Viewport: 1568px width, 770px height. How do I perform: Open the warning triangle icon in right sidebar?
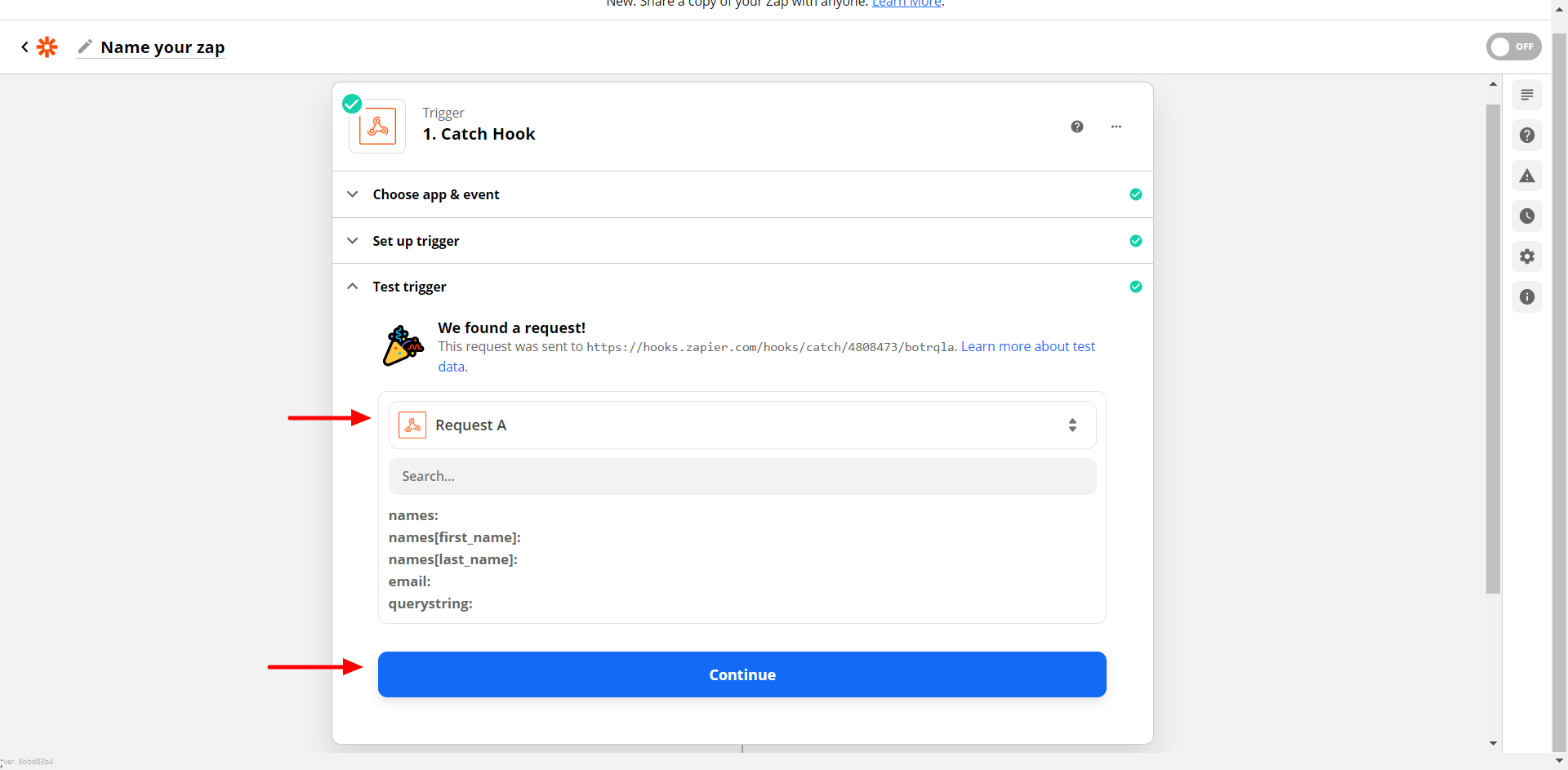tap(1527, 176)
